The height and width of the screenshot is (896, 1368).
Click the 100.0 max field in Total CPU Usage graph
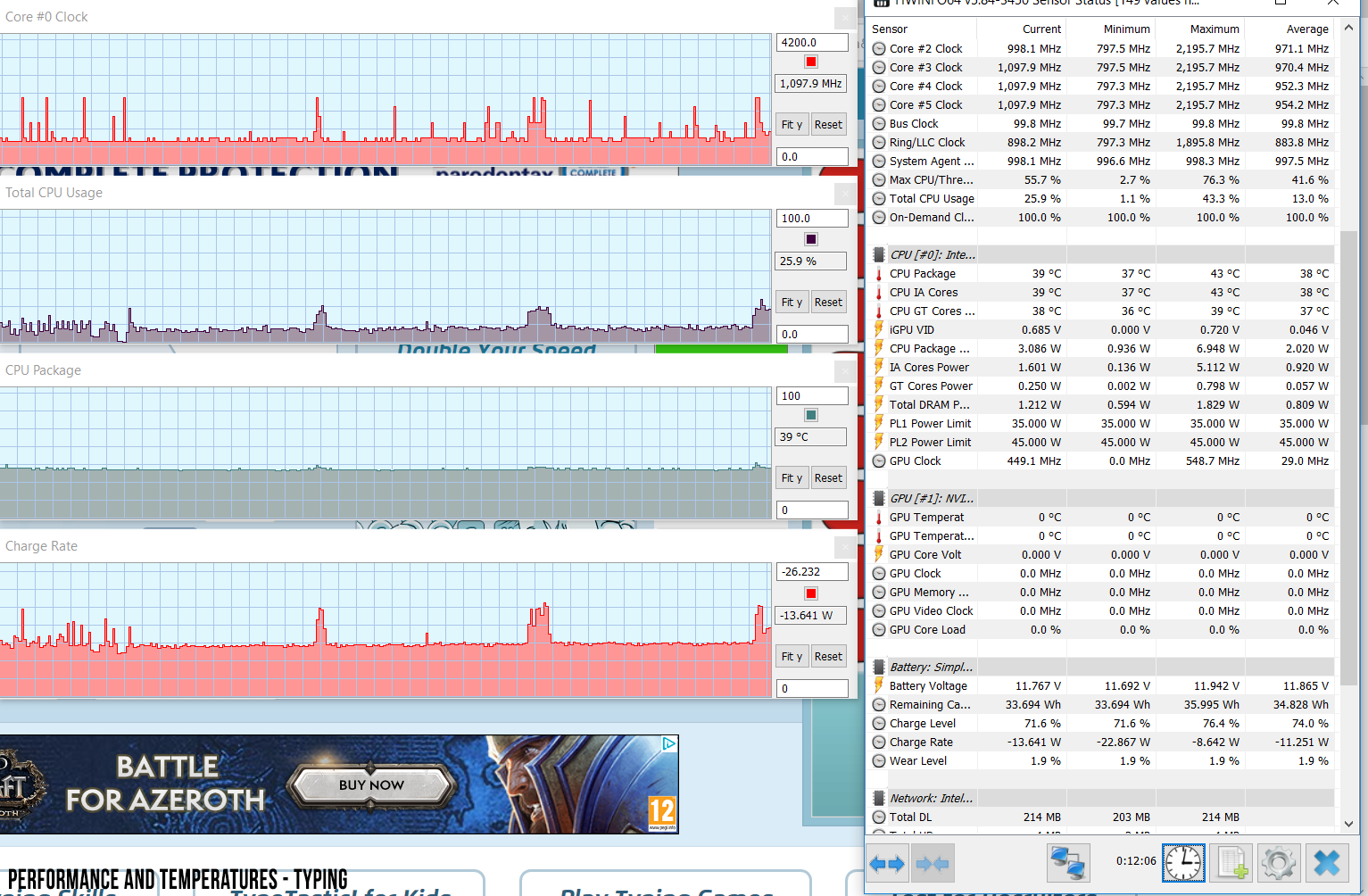pos(812,218)
